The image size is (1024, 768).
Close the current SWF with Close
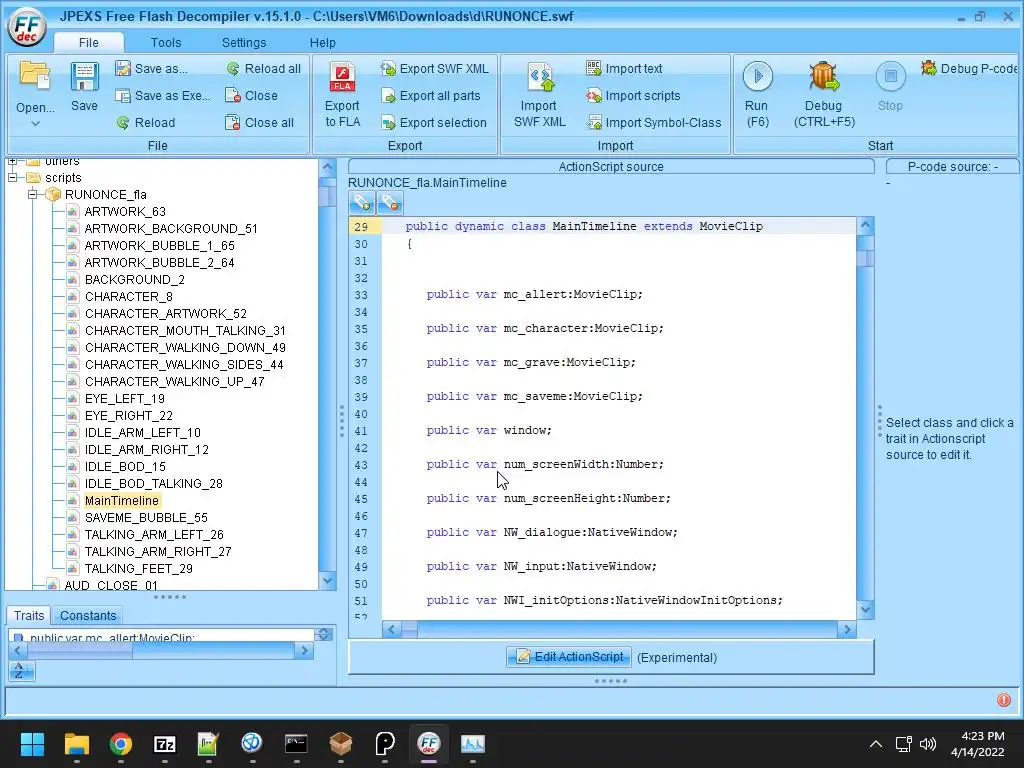click(x=251, y=95)
